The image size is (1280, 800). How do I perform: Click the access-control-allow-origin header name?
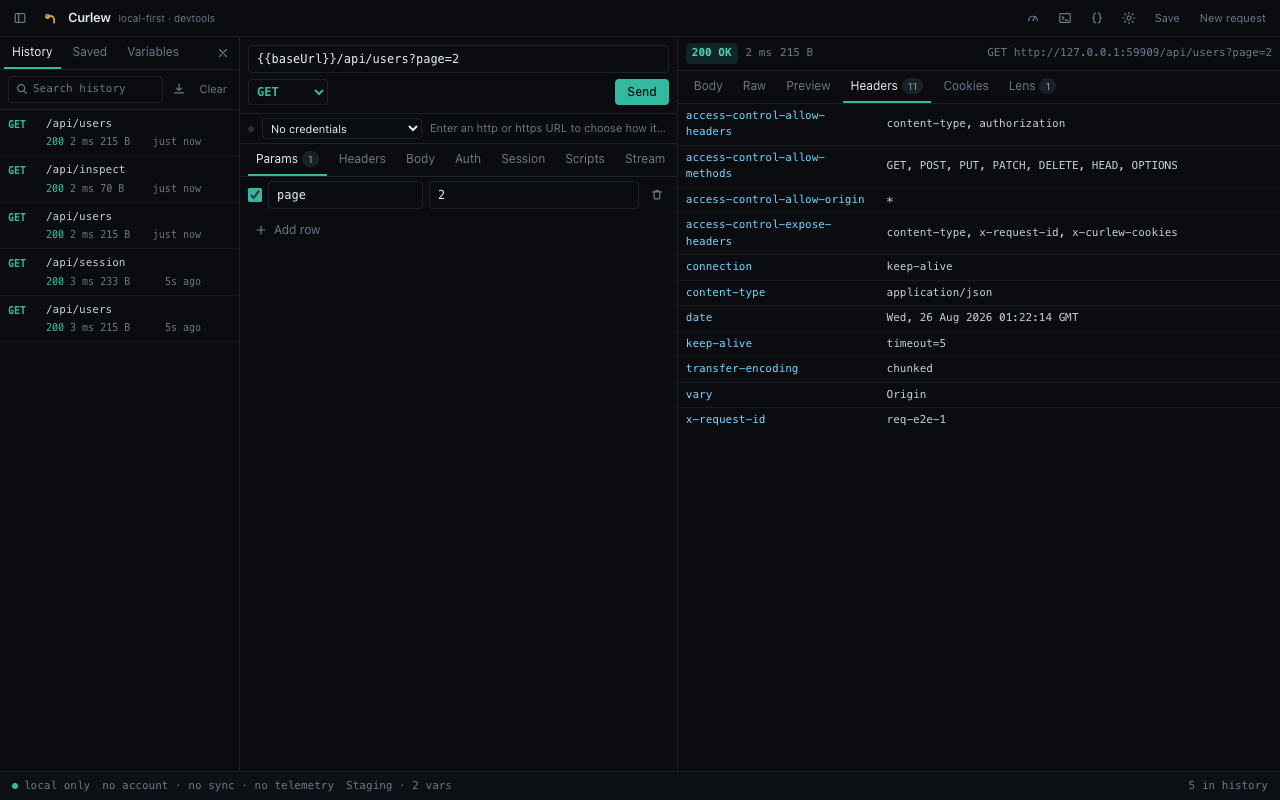[x=775, y=200]
